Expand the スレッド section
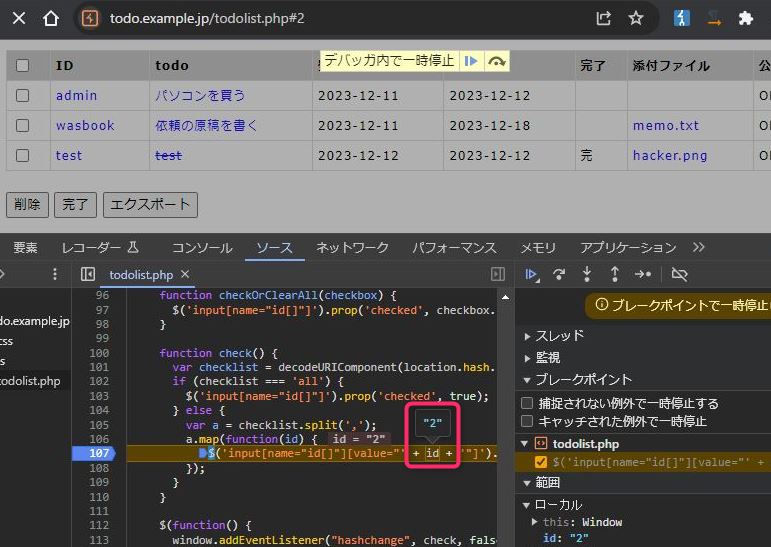This screenshot has height=547, width=771. pos(528,336)
